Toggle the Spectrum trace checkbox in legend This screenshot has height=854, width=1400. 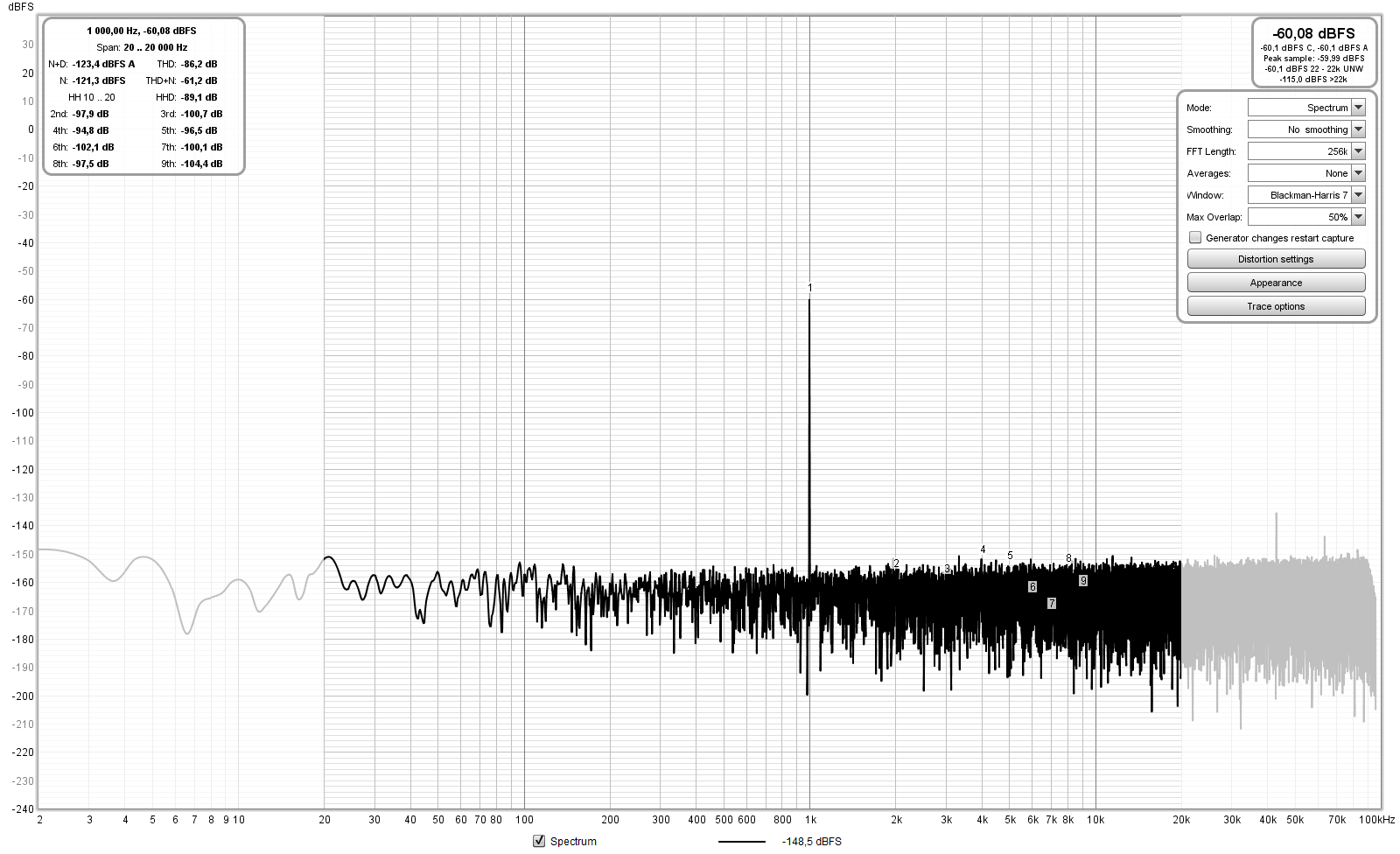[x=539, y=841]
